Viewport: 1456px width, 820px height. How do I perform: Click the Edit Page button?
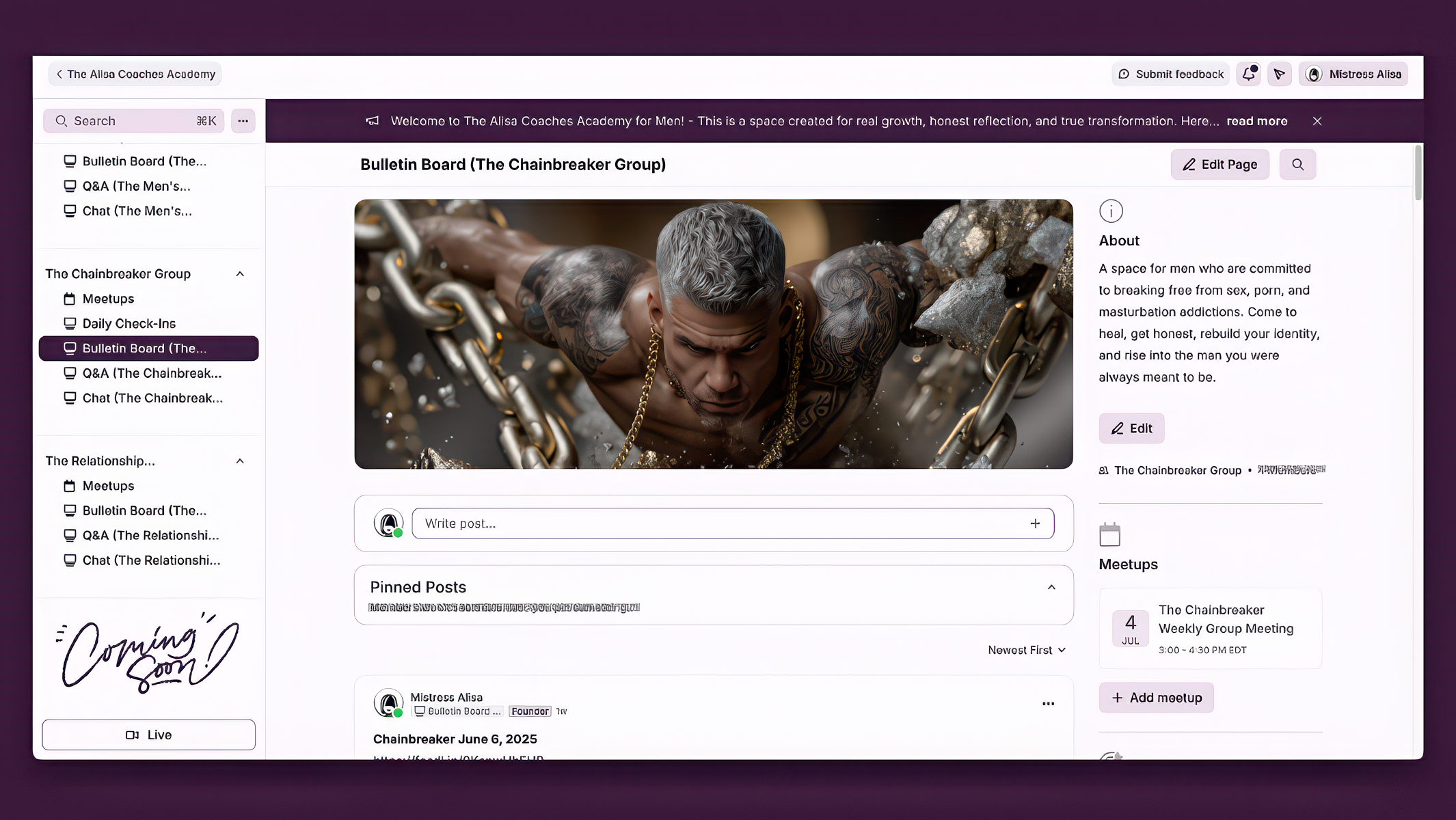1219,165
